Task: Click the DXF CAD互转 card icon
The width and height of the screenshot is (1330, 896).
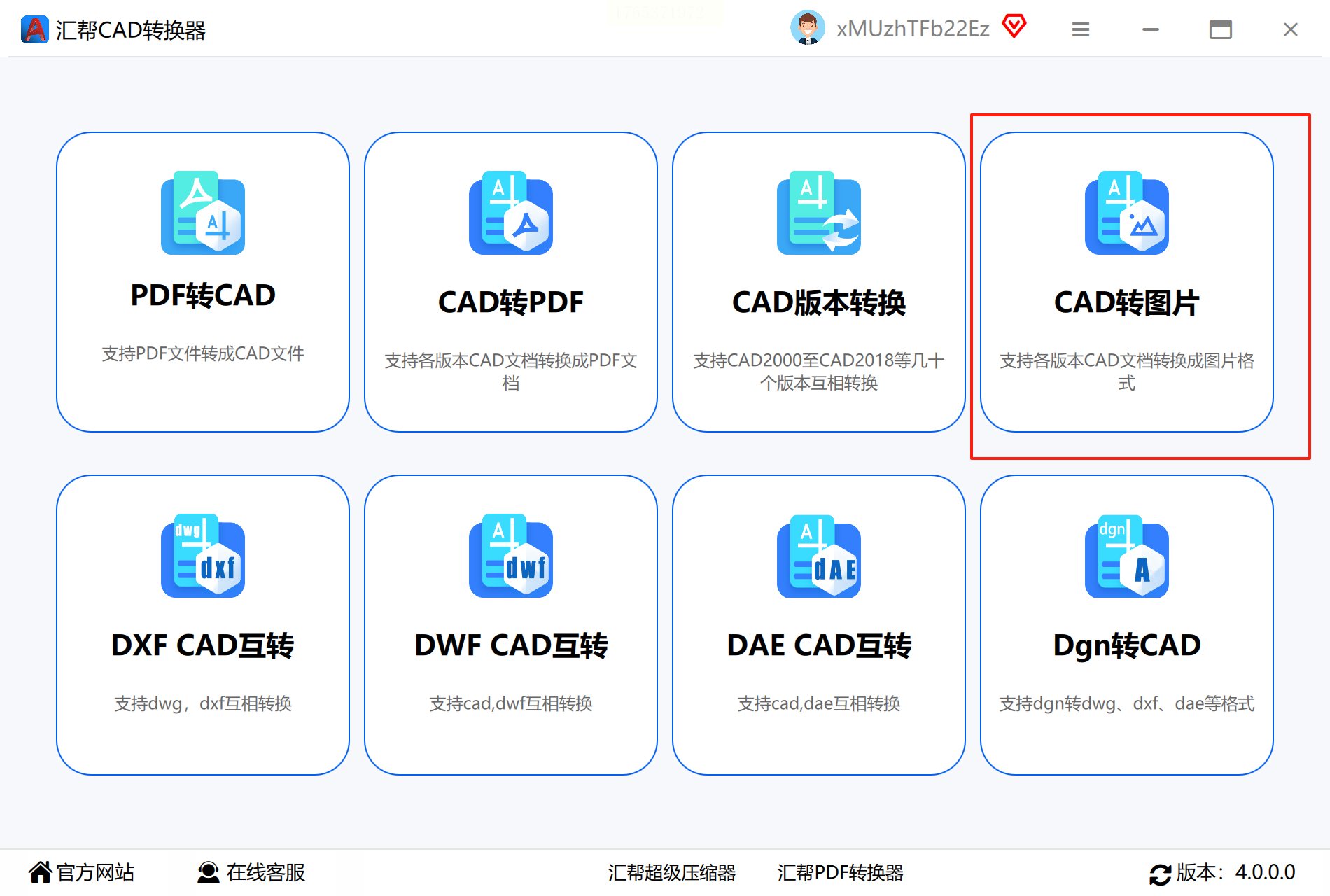Action: [203, 556]
